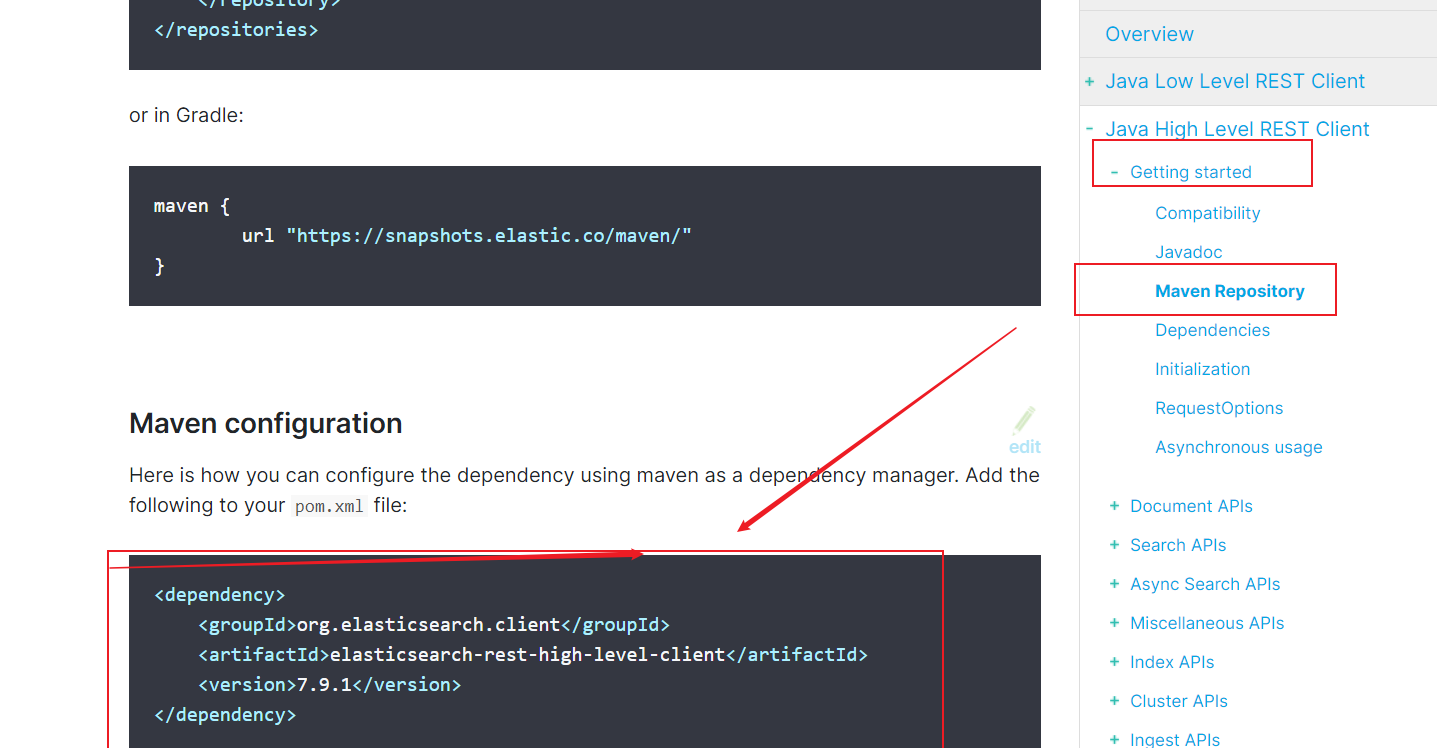Open the Overview link in sidebar
The height and width of the screenshot is (748, 1437).
coord(1149,34)
